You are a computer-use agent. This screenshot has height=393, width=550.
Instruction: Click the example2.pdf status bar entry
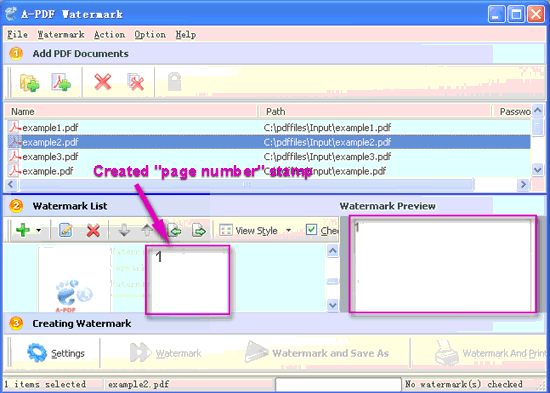click(138, 385)
